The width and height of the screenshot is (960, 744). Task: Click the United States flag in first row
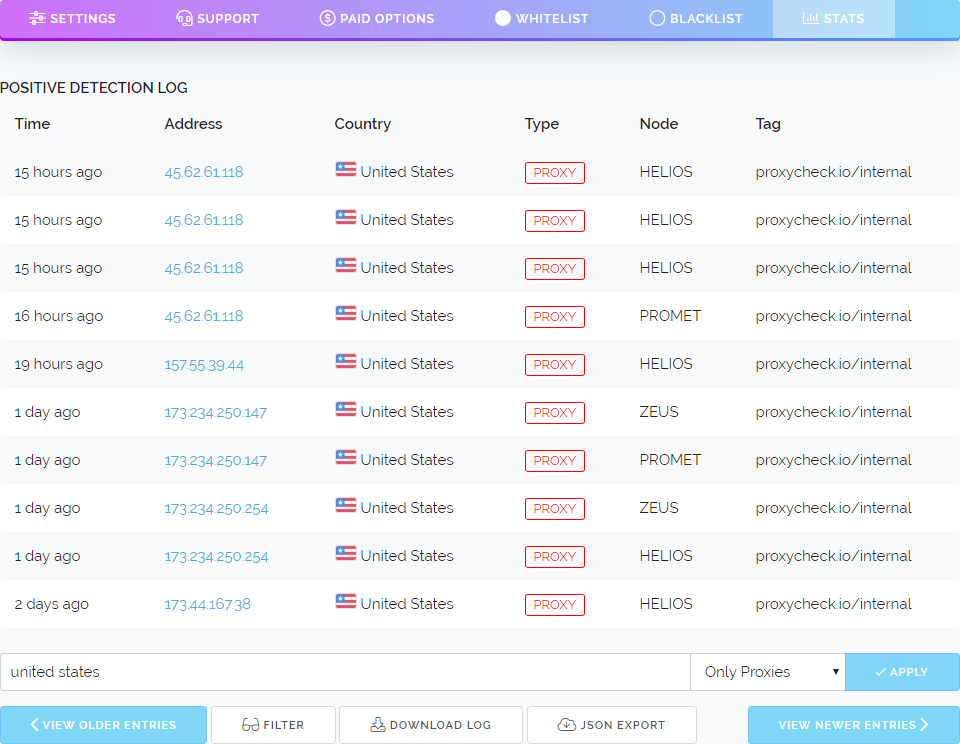coord(346,170)
